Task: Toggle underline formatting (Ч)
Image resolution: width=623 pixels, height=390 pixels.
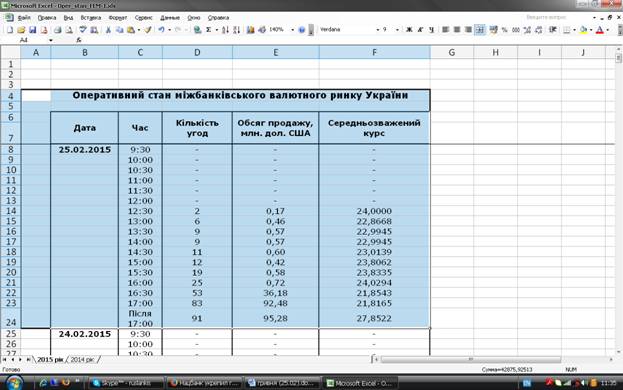Action: [431, 30]
